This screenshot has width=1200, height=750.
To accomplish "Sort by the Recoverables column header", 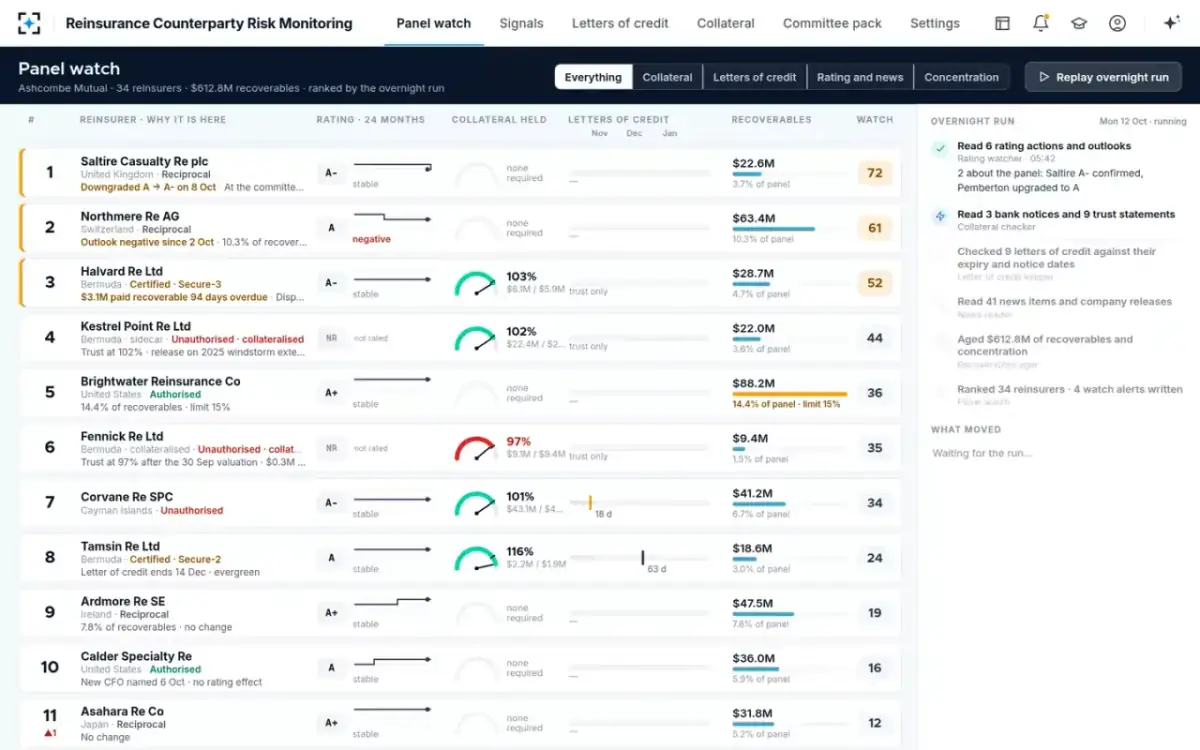I will [771, 119].
